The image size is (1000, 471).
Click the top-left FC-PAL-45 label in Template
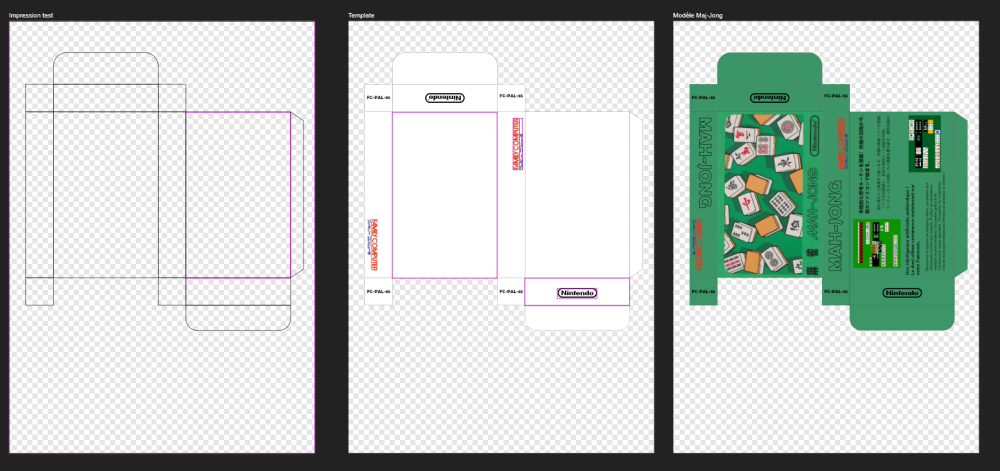tap(378, 98)
